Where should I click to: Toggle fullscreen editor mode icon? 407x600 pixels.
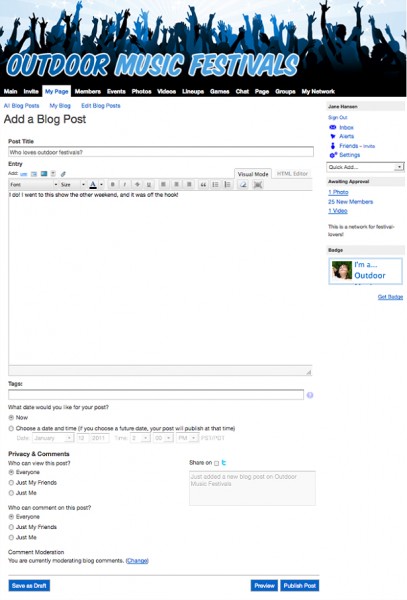point(258,185)
